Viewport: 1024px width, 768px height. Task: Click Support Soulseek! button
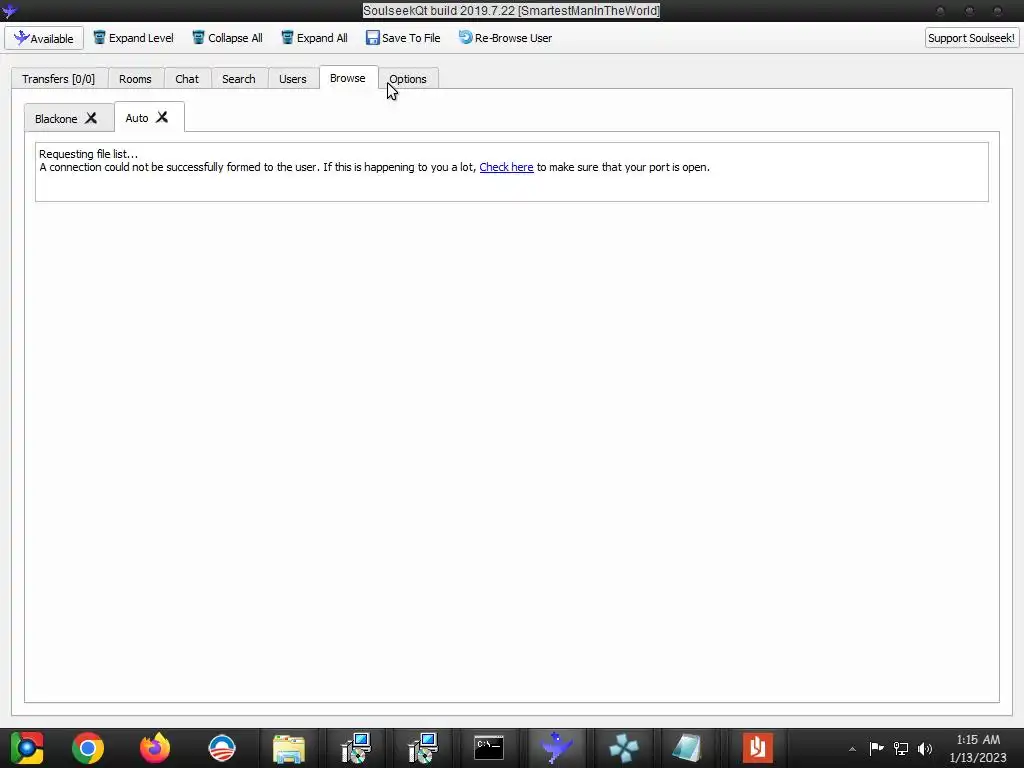pos(971,38)
